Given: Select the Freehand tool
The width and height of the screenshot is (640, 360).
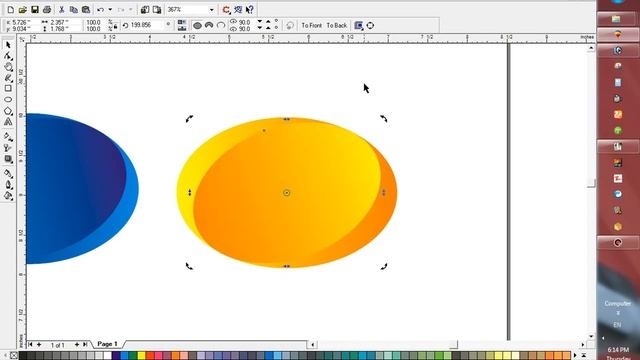Looking at the screenshot, I should [x=8, y=78].
